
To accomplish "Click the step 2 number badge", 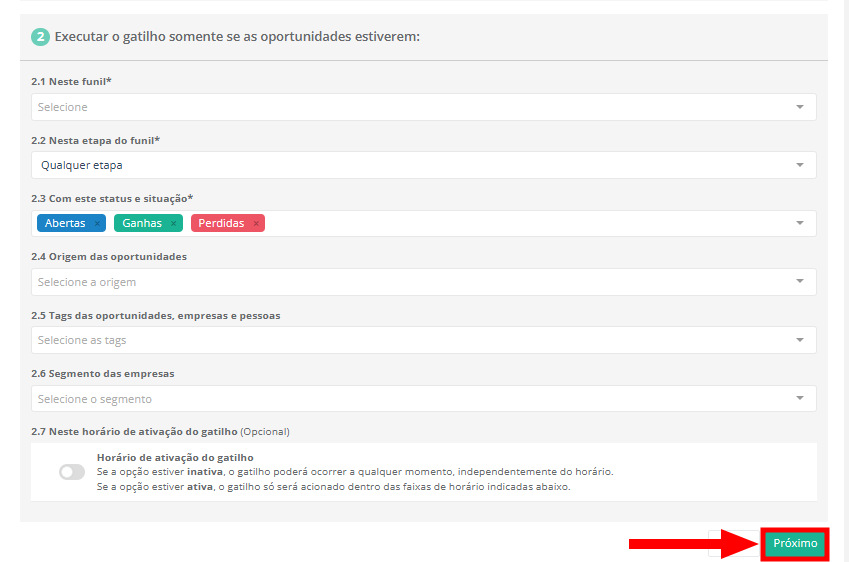I will tap(40, 37).
